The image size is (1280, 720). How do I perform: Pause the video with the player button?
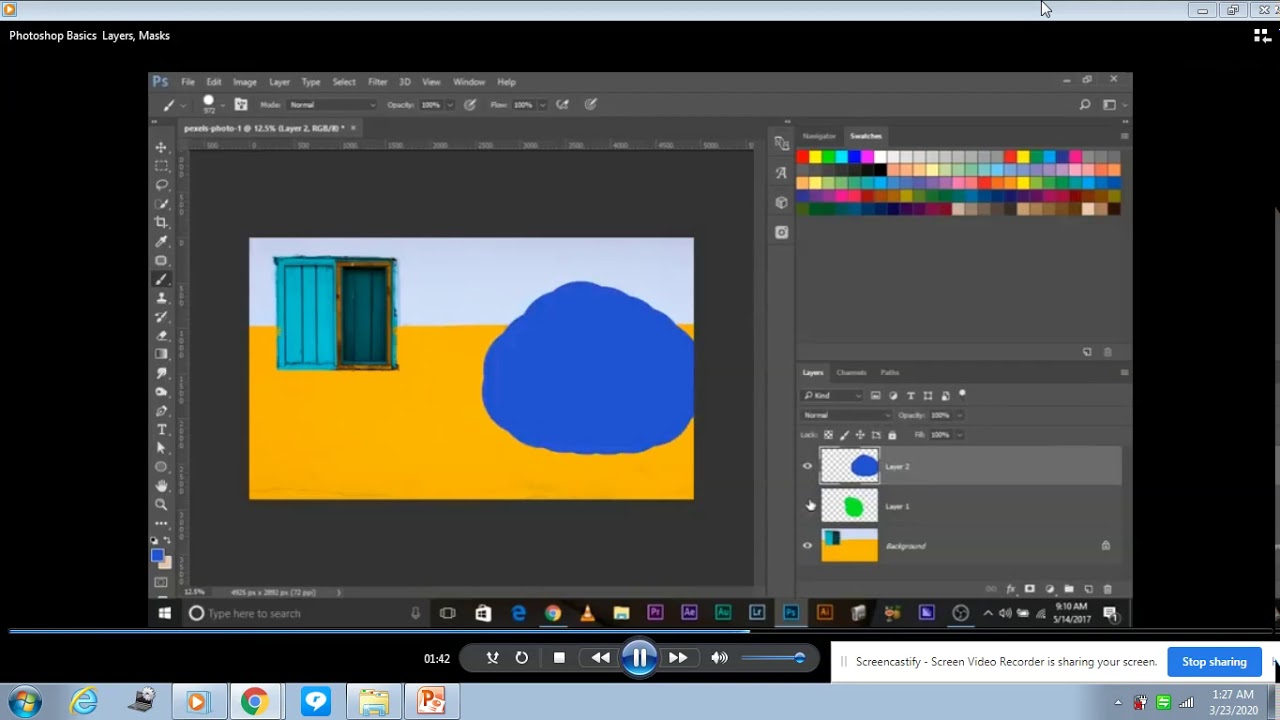(x=639, y=657)
